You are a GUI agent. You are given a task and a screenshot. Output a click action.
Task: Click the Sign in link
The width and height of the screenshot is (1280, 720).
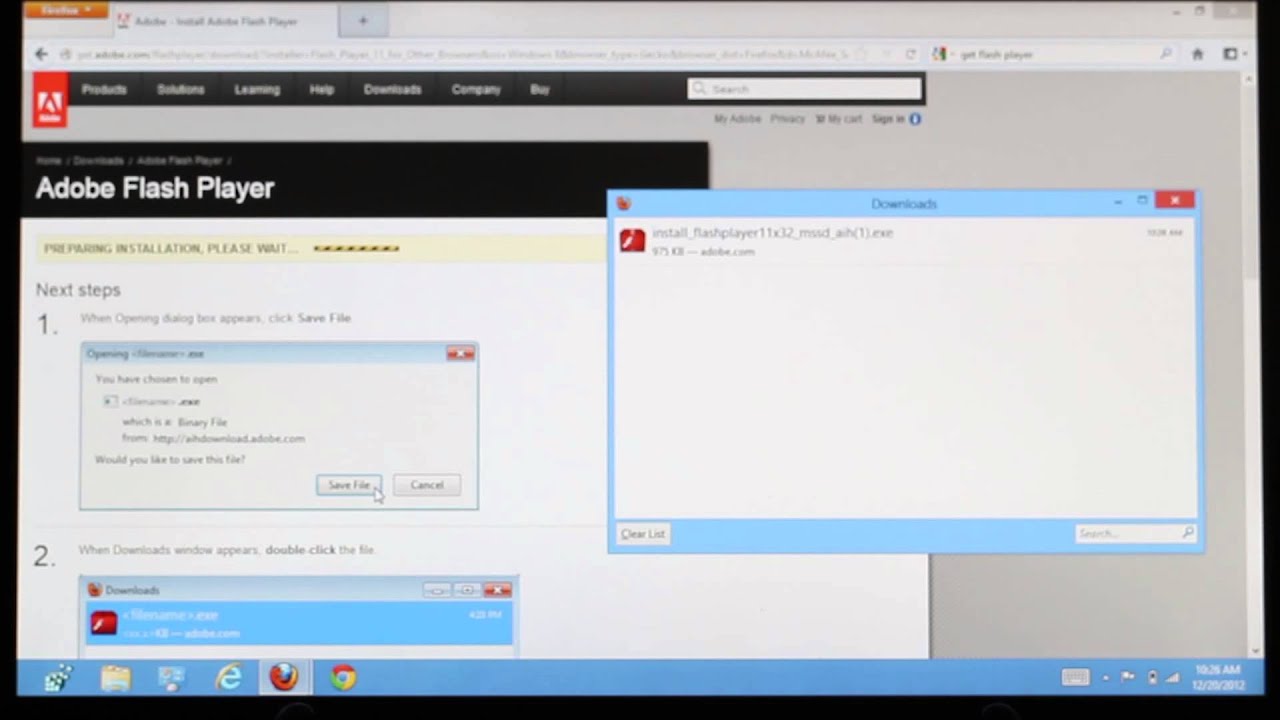point(887,118)
